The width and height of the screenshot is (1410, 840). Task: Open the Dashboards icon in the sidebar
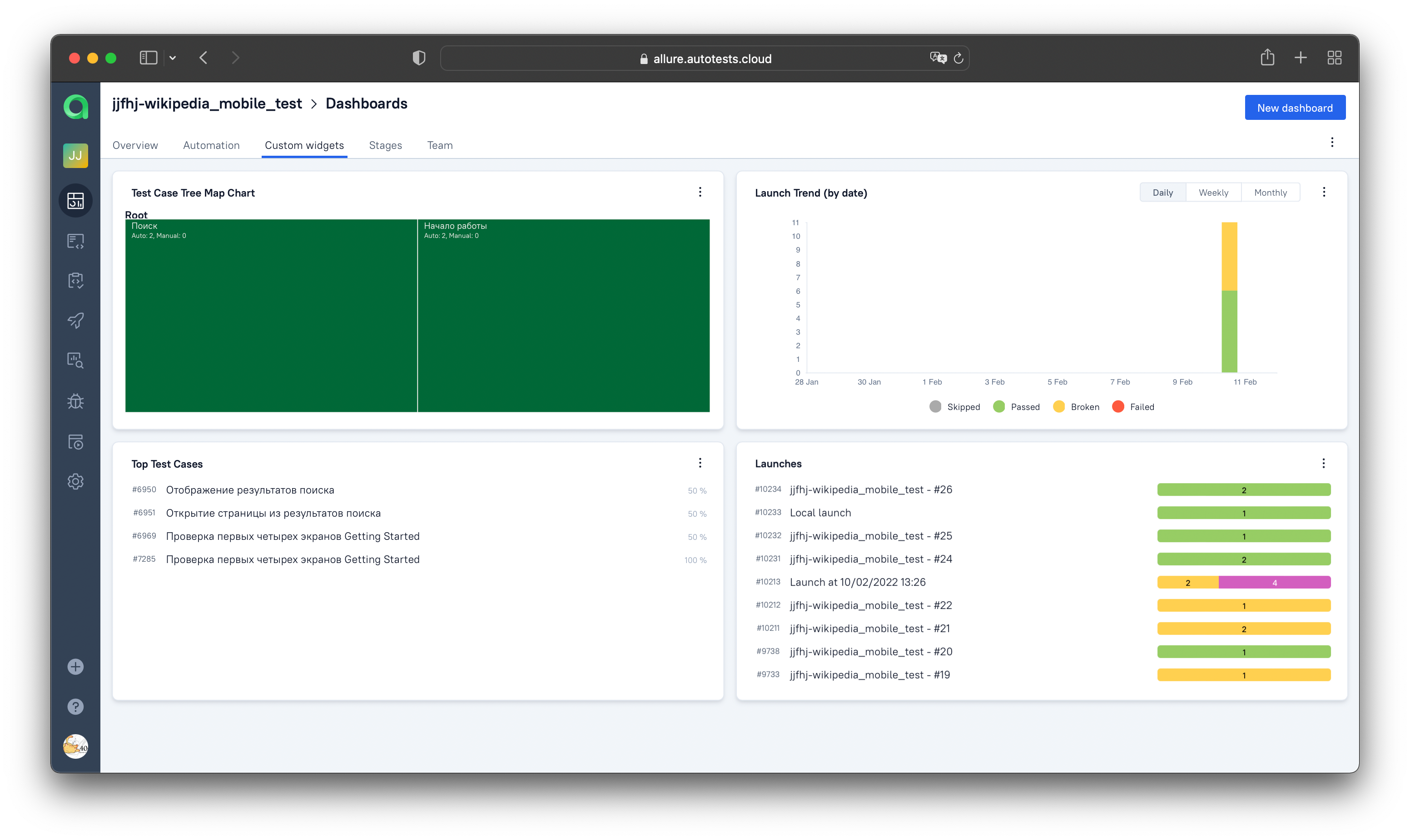[x=75, y=200]
